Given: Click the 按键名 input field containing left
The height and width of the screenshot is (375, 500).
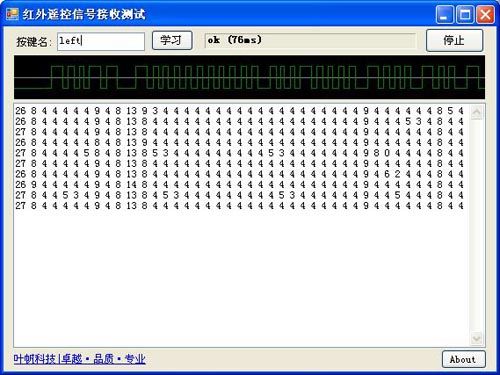Looking at the screenshot, I should click(101, 41).
